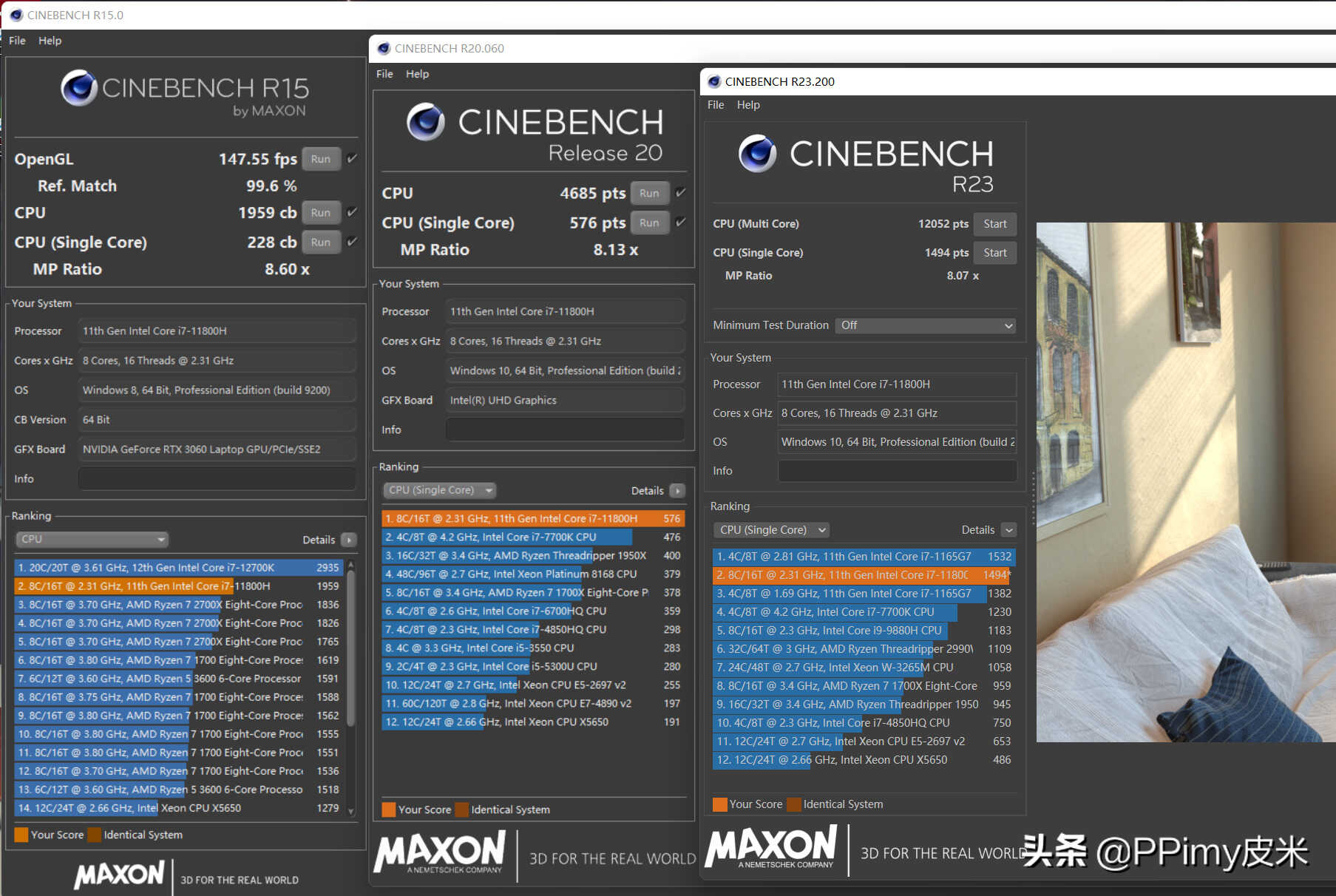
Task: Click R15 GFX Board field RTX 3060
Action: click(217, 449)
